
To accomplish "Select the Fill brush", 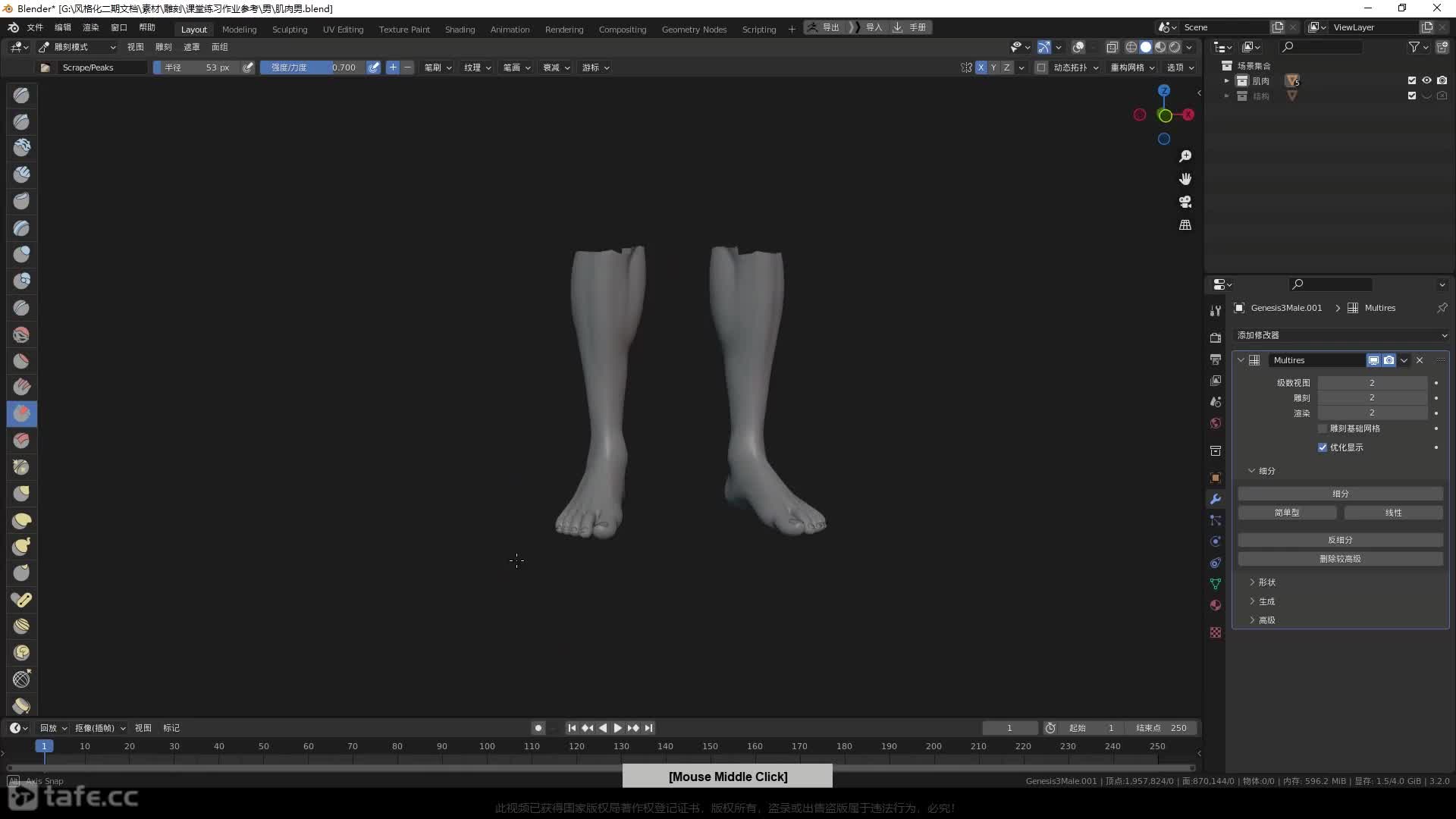I will 21,387.
